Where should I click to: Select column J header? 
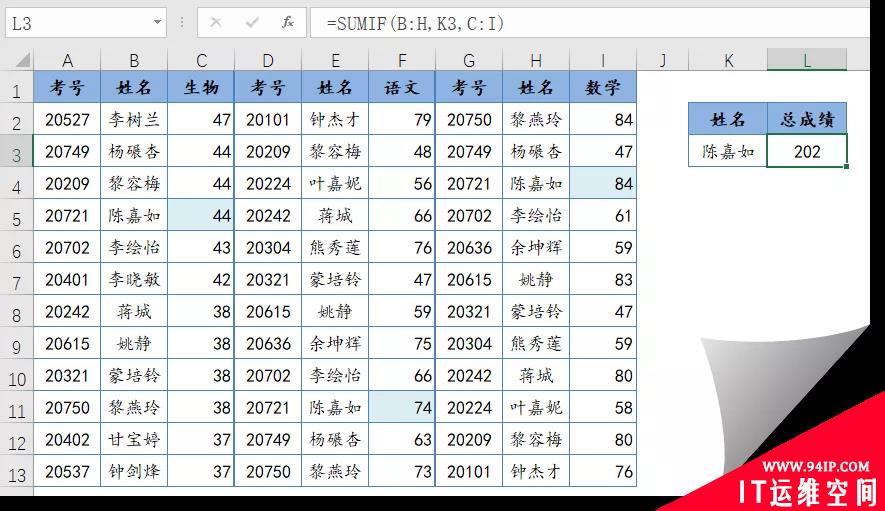[x=663, y=60]
